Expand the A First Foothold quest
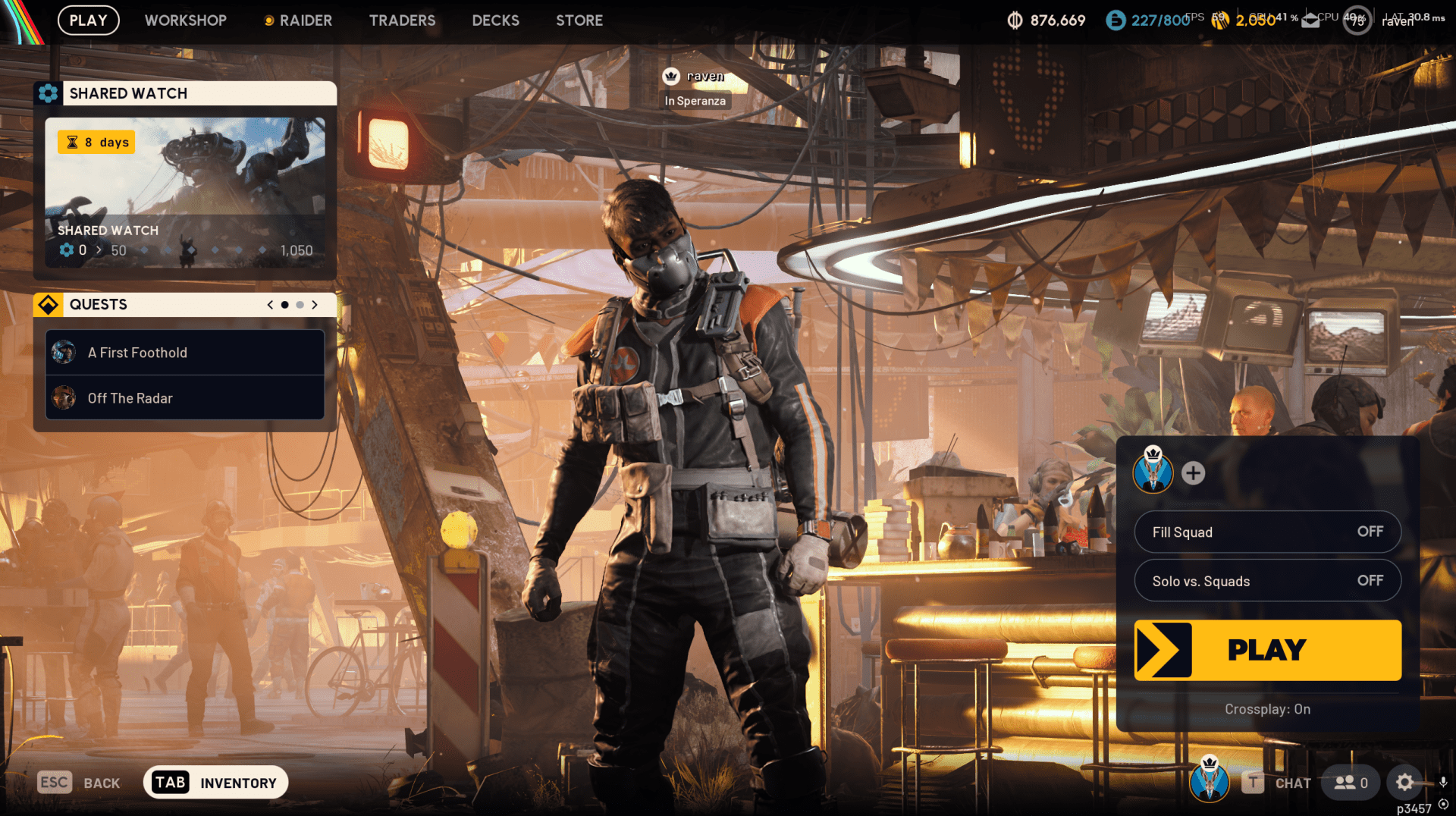The height and width of the screenshot is (816, 1456). tap(185, 353)
